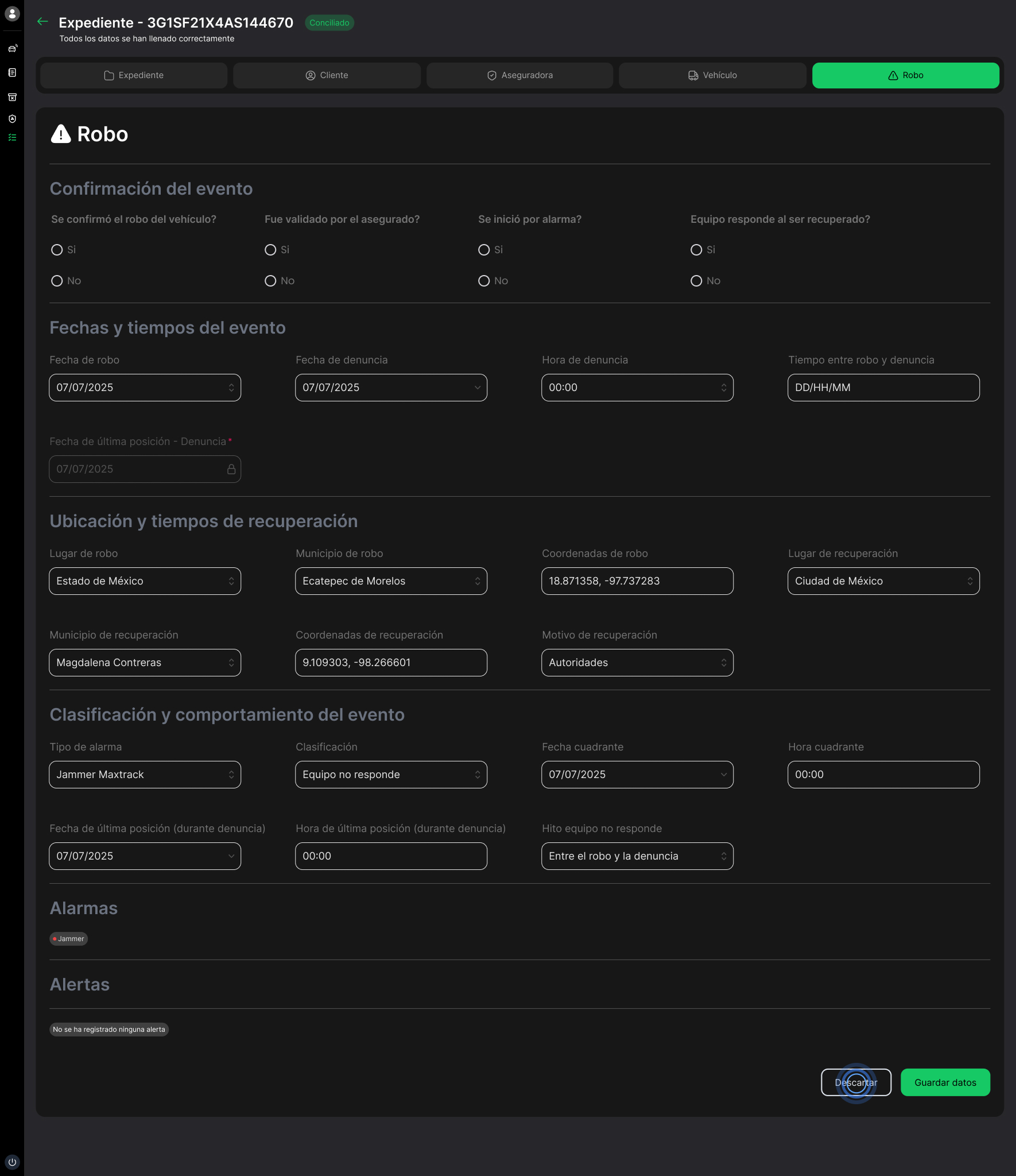Click the Conciliado status badge
Image resolution: width=1016 pixels, height=1176 pixels.
tap(329, 23)
